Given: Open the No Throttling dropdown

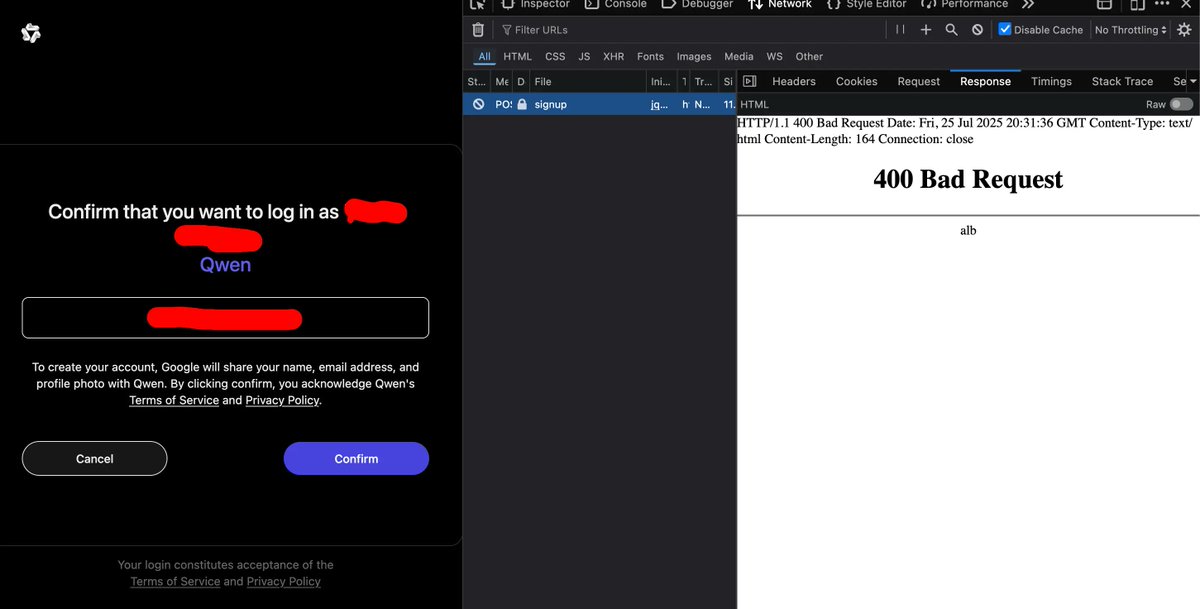Looking at the screenshot, I should point(1131,30).
